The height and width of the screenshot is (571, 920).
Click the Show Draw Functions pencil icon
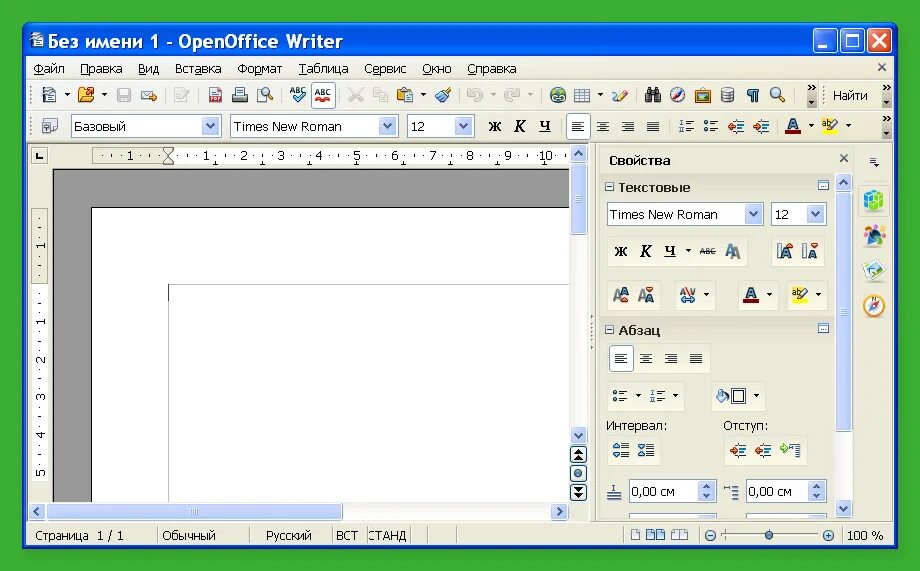tap(619, 95)
